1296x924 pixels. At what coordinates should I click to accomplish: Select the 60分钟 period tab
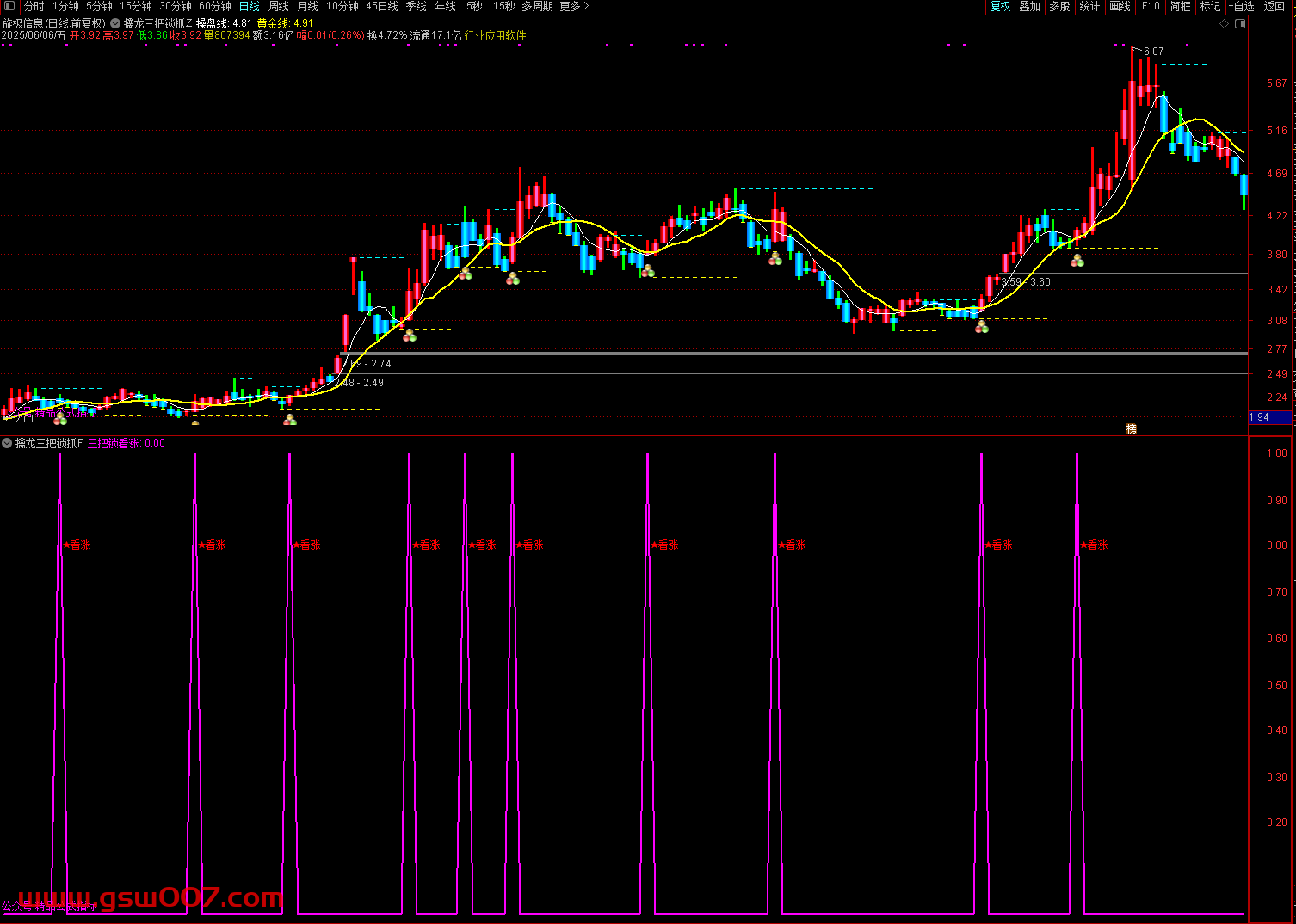click(215, 6)
